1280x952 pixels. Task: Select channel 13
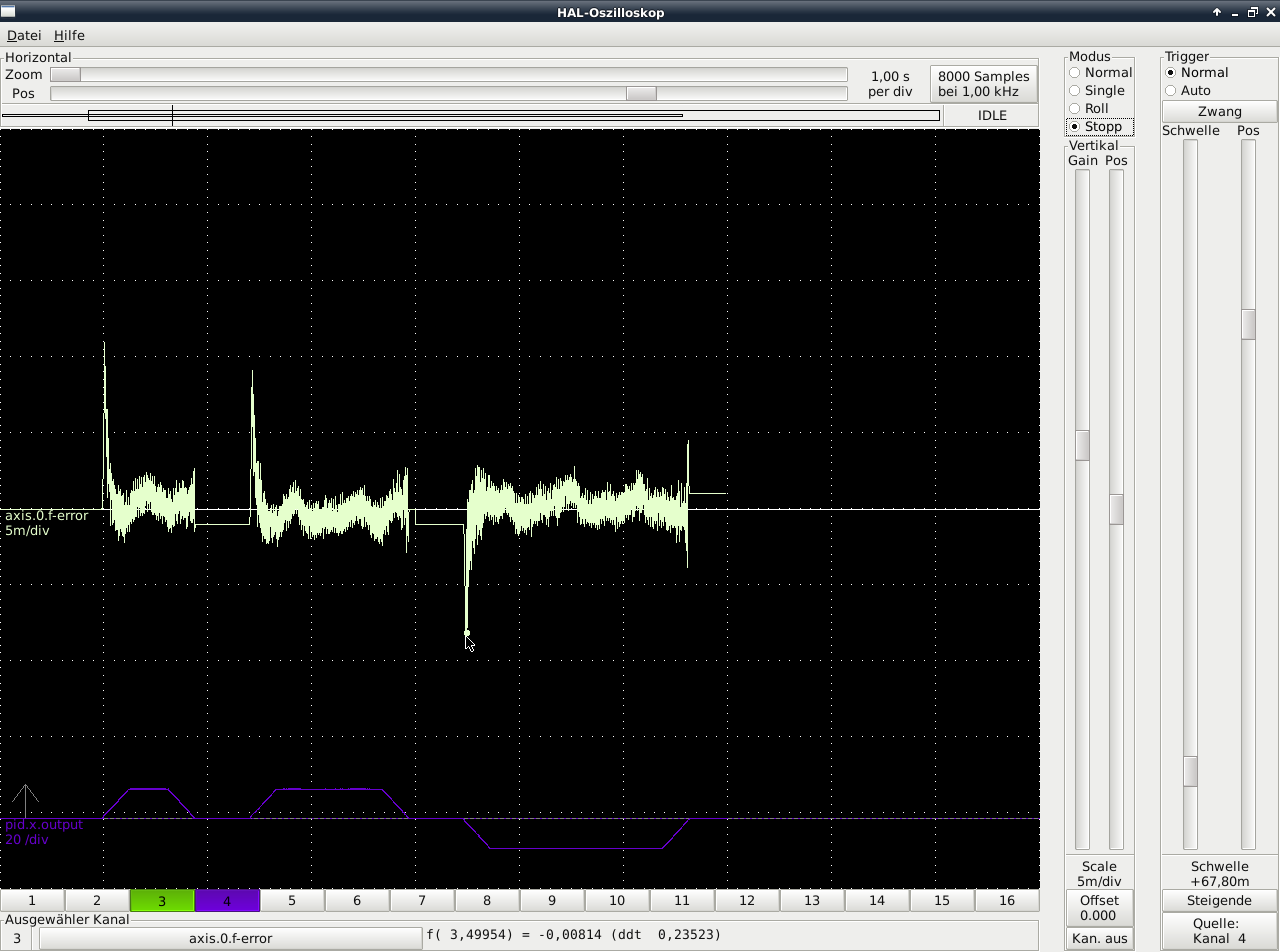coord(812,901)
